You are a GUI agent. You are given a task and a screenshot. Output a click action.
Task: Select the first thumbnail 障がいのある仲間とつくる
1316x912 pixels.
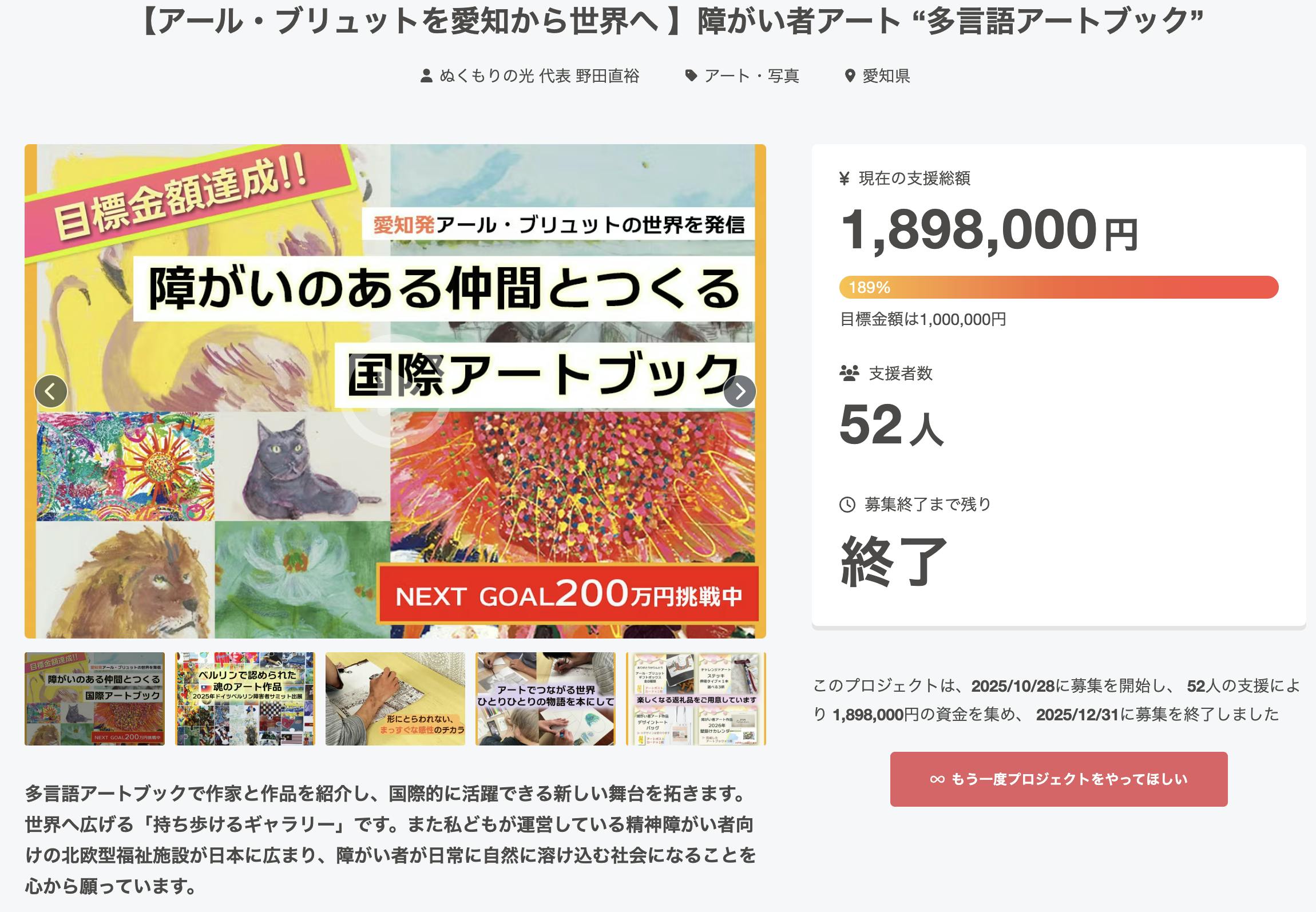(94, 699)
